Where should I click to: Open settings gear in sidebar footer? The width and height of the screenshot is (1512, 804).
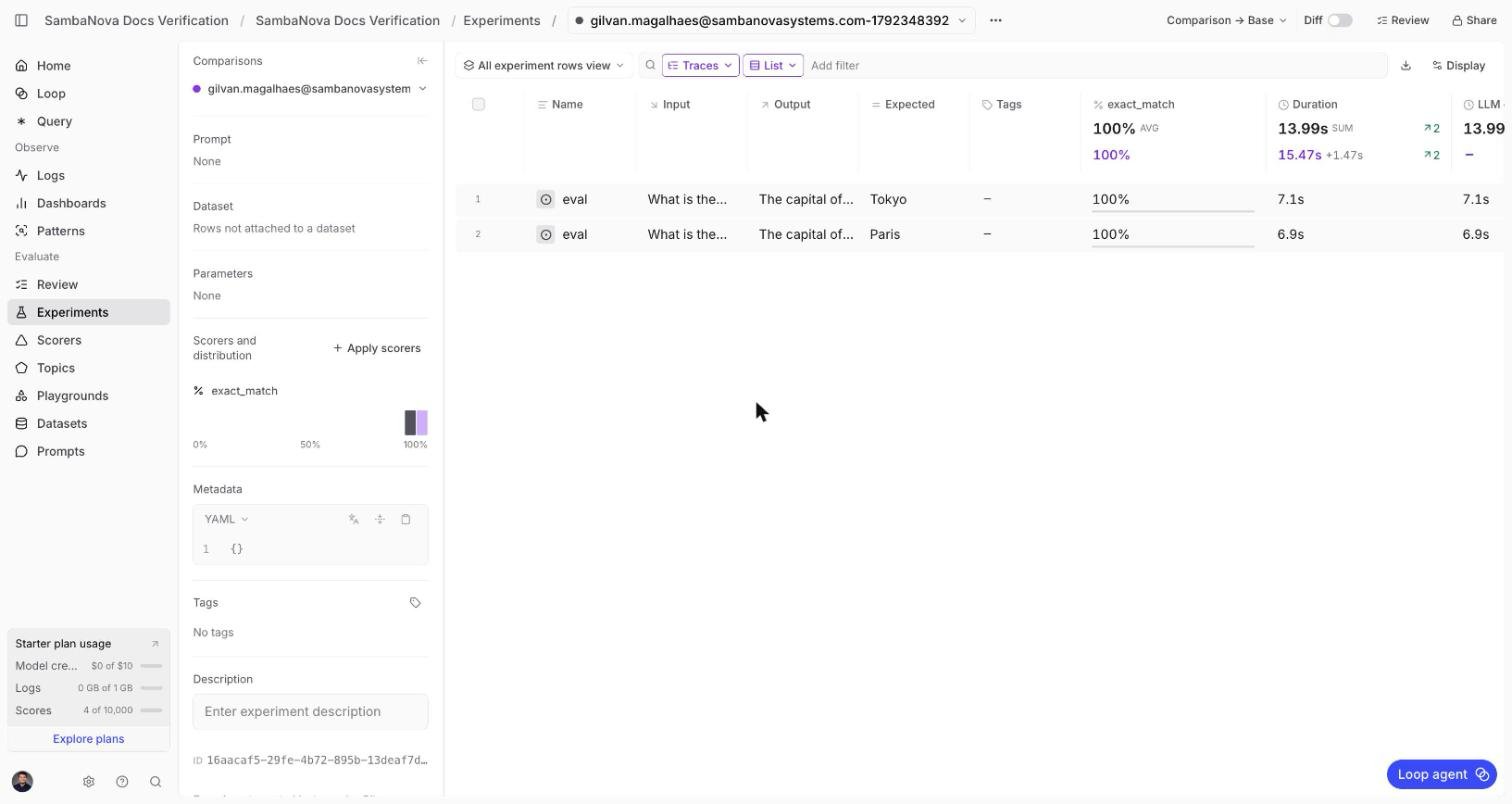coord(88,781)
